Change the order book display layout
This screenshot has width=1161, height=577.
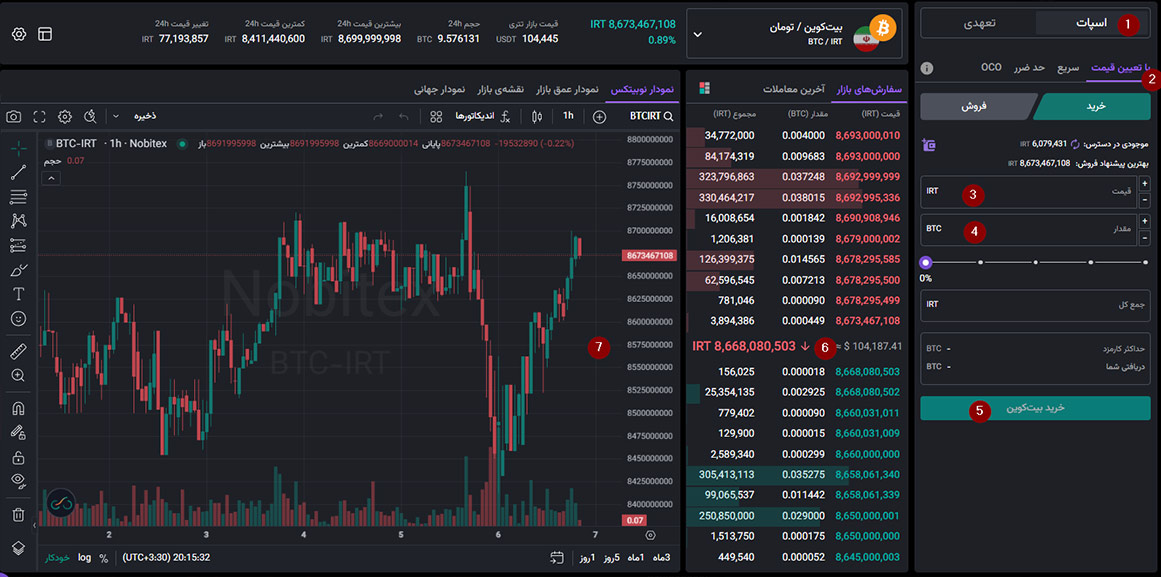coord(703,88)
